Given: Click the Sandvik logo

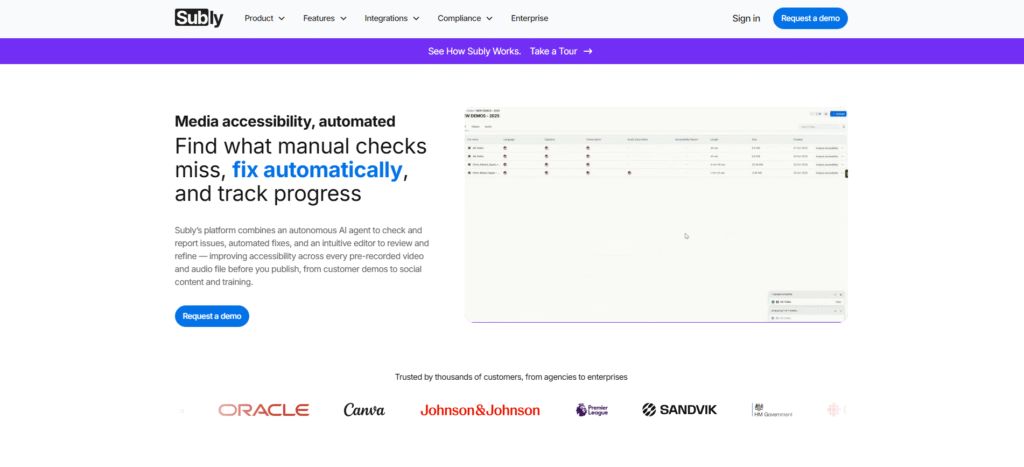Looking at the screenshot, I should tap(679, 410).
